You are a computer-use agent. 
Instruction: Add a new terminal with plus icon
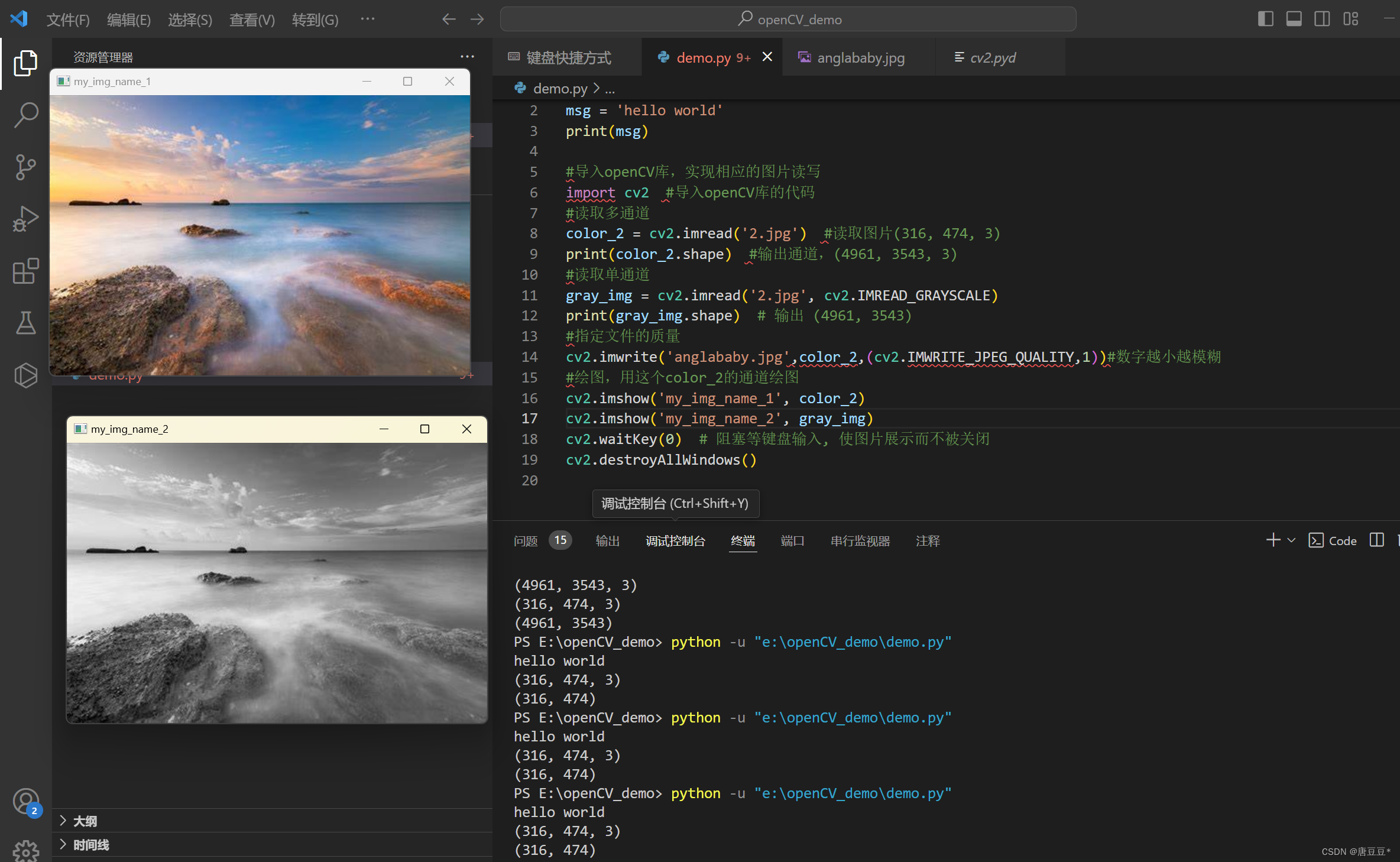1273,540
